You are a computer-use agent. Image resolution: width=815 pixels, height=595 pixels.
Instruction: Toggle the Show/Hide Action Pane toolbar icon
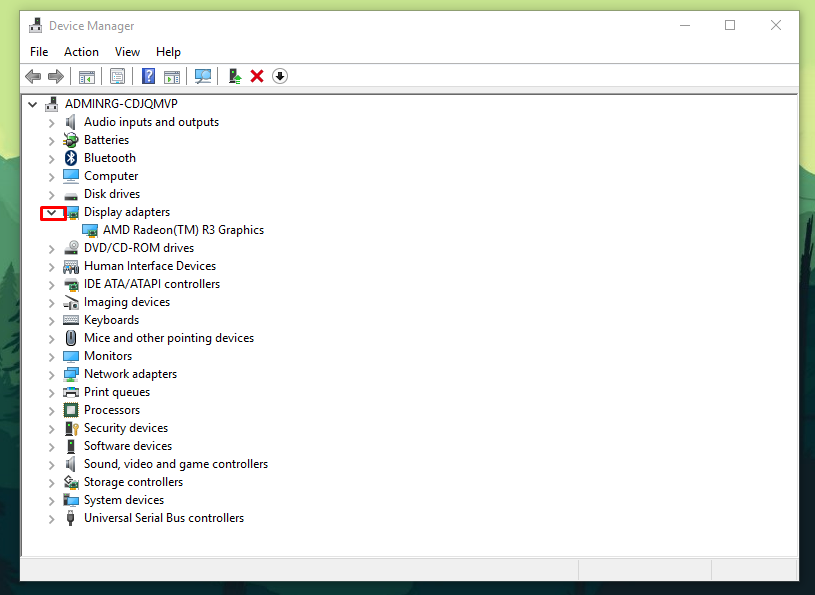coord(172,76)
